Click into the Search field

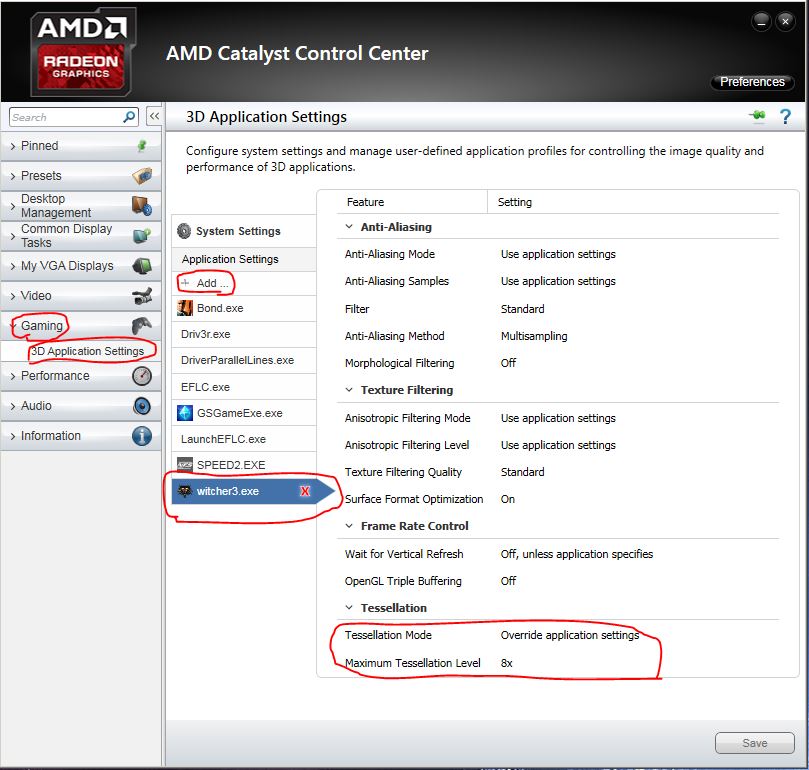(x=66, y=117)
